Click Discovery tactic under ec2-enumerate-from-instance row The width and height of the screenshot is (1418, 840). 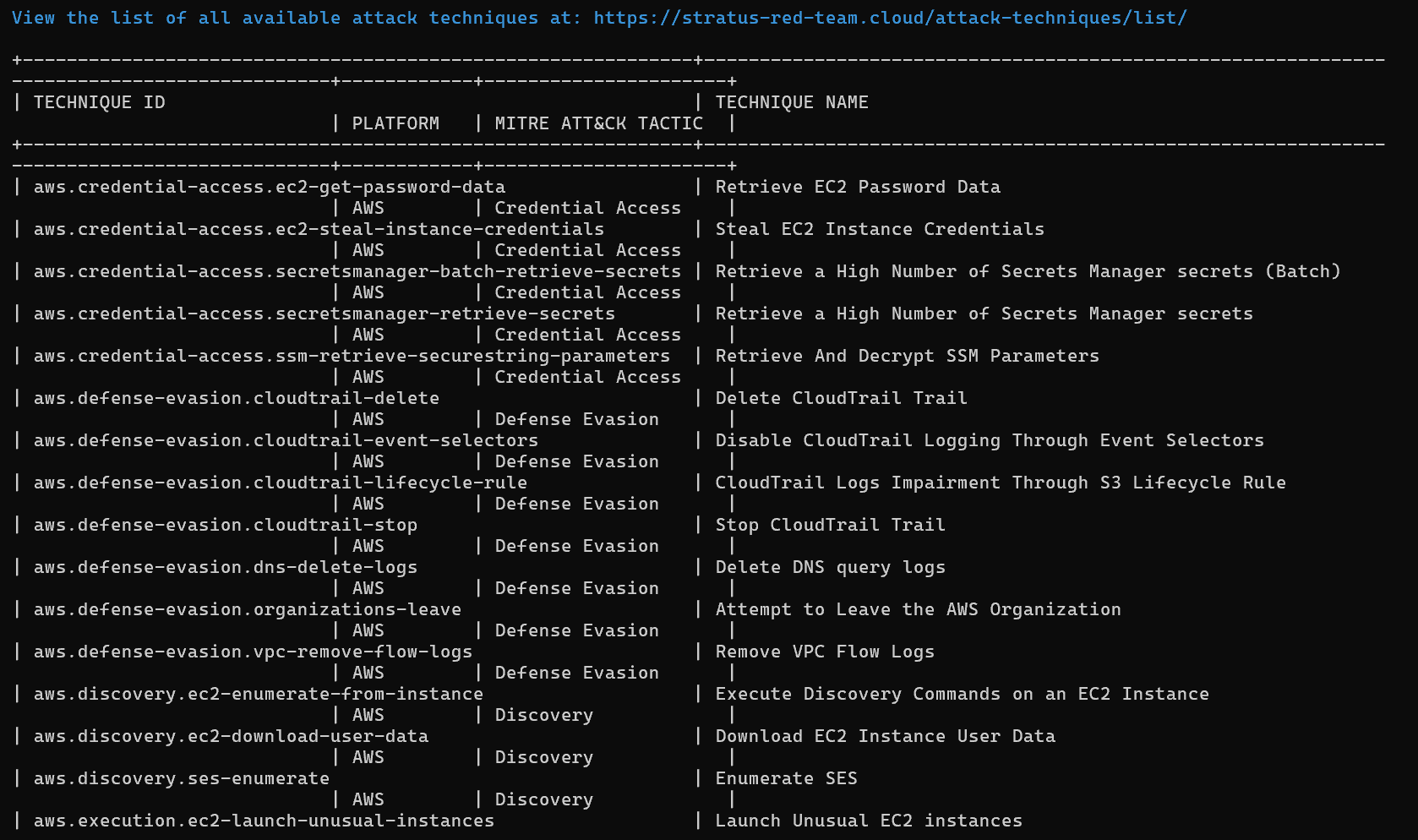coord(543,715)
